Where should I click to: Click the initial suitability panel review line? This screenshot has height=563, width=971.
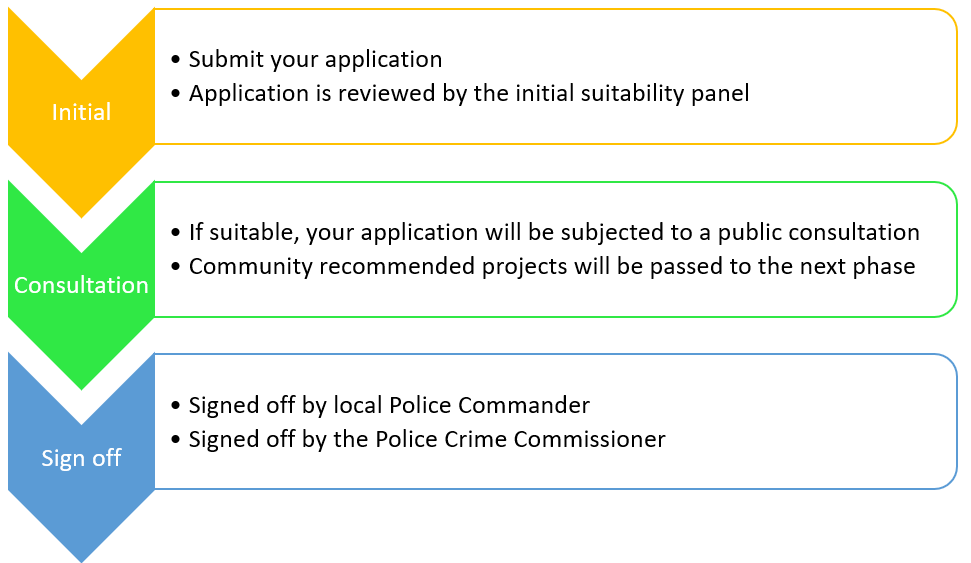coord(468,94)
